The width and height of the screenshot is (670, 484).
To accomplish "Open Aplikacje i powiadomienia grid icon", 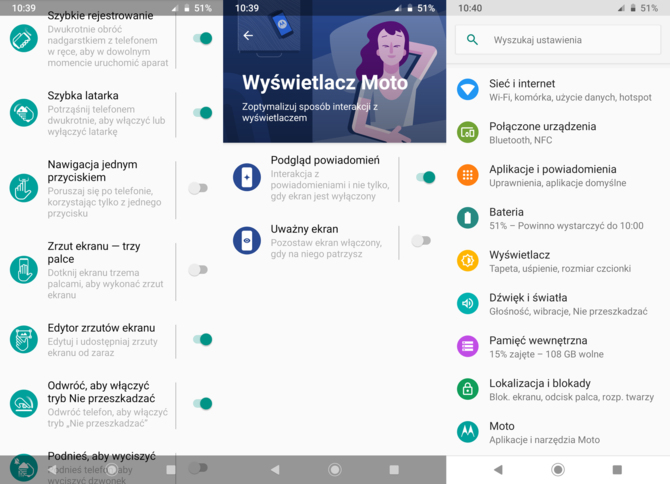I will click(x=468, y=175).
